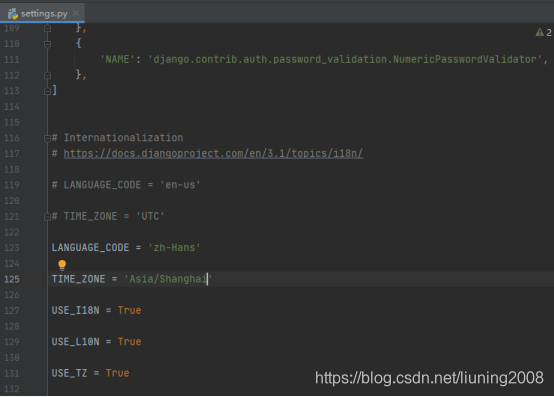
Task: Click the USE_TZ variable name
Action: (x=69, y=373)
